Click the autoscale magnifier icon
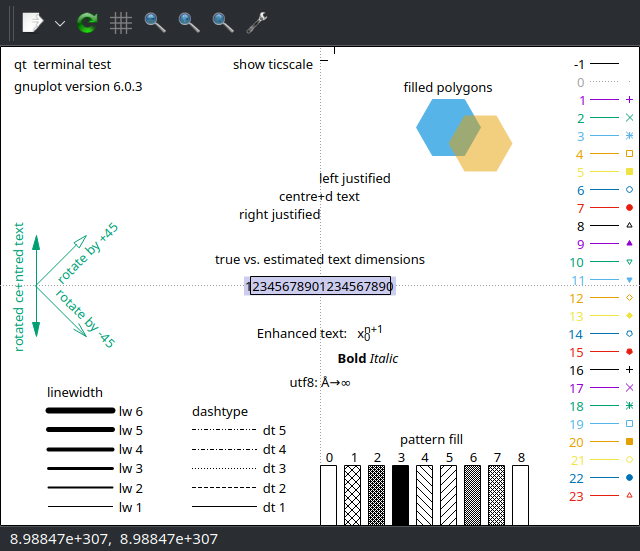640x551 pixels. click(x=223, y=22)
